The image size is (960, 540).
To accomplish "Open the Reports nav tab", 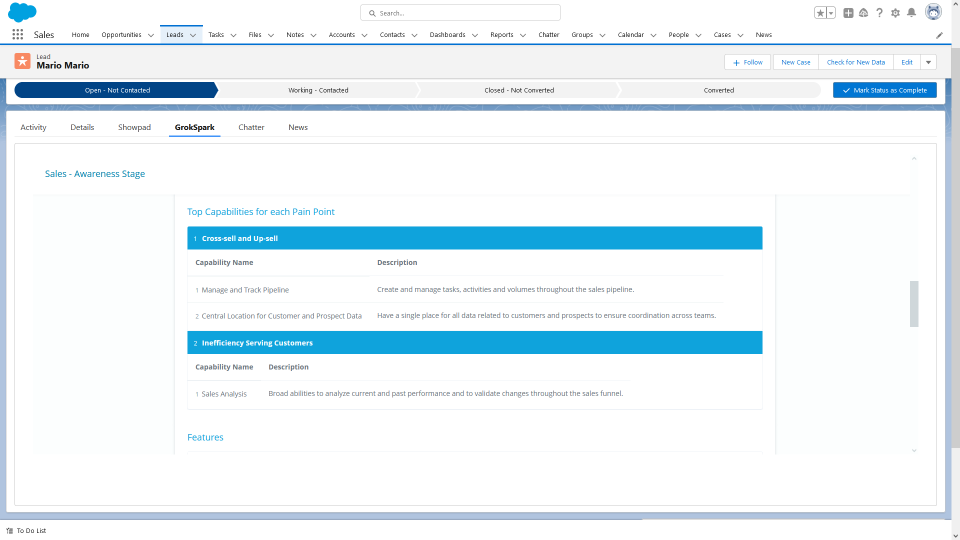I will point(501,35).
